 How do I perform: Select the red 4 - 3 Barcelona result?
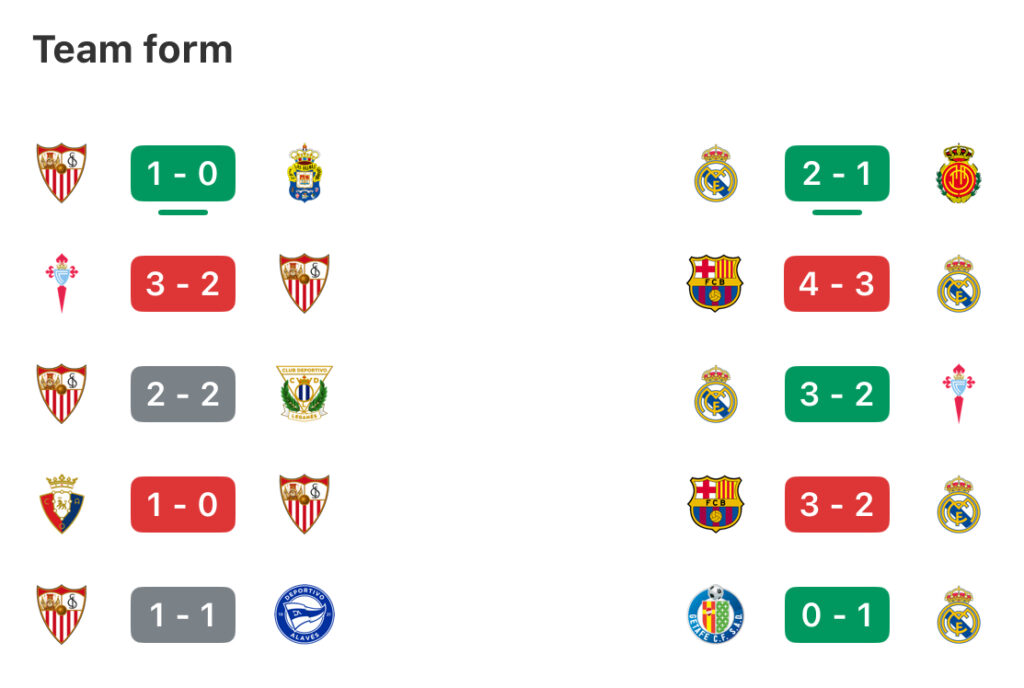point(837,283)
